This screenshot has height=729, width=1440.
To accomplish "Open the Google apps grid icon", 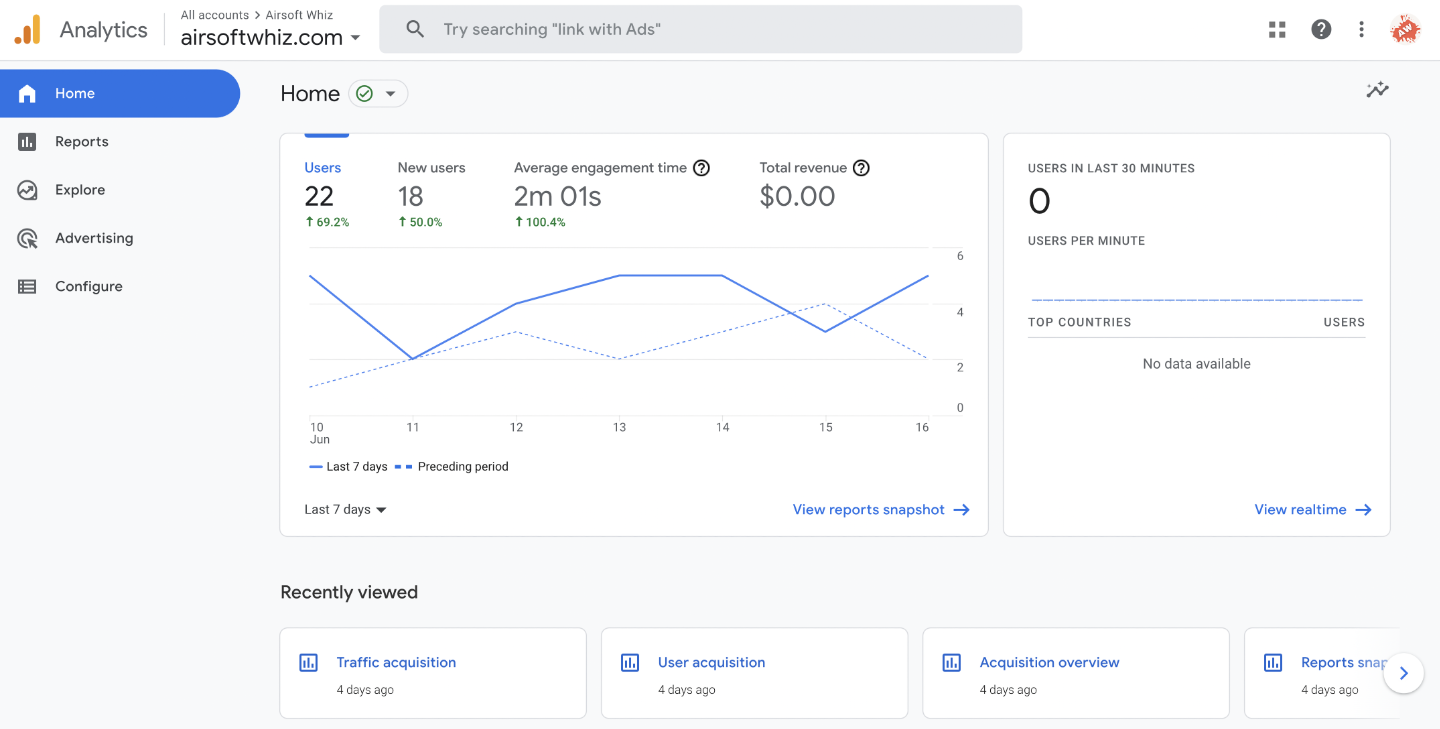I will point(1277,29).
